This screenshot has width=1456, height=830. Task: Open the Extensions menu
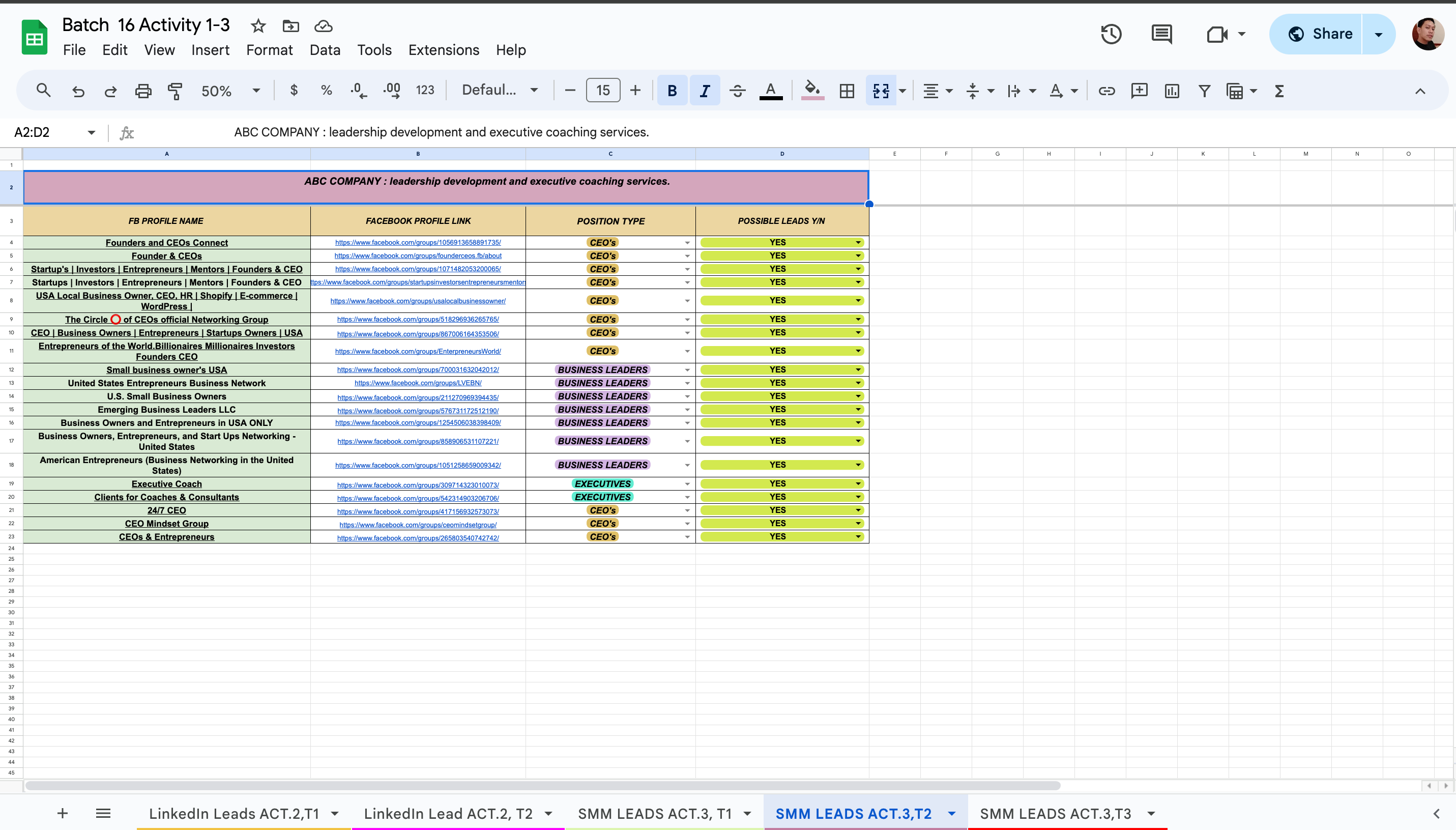tap(443, 50)
